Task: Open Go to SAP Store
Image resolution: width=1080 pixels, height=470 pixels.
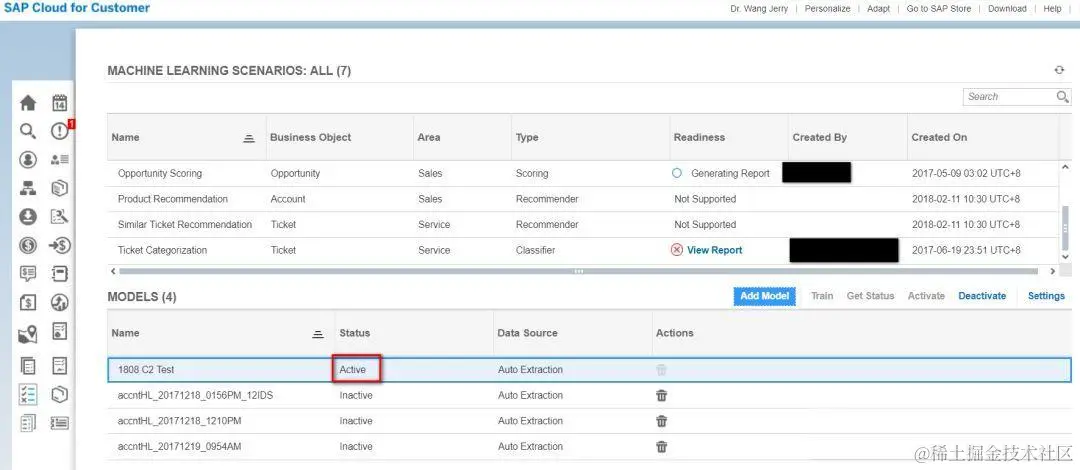Action: pos(939,9)
